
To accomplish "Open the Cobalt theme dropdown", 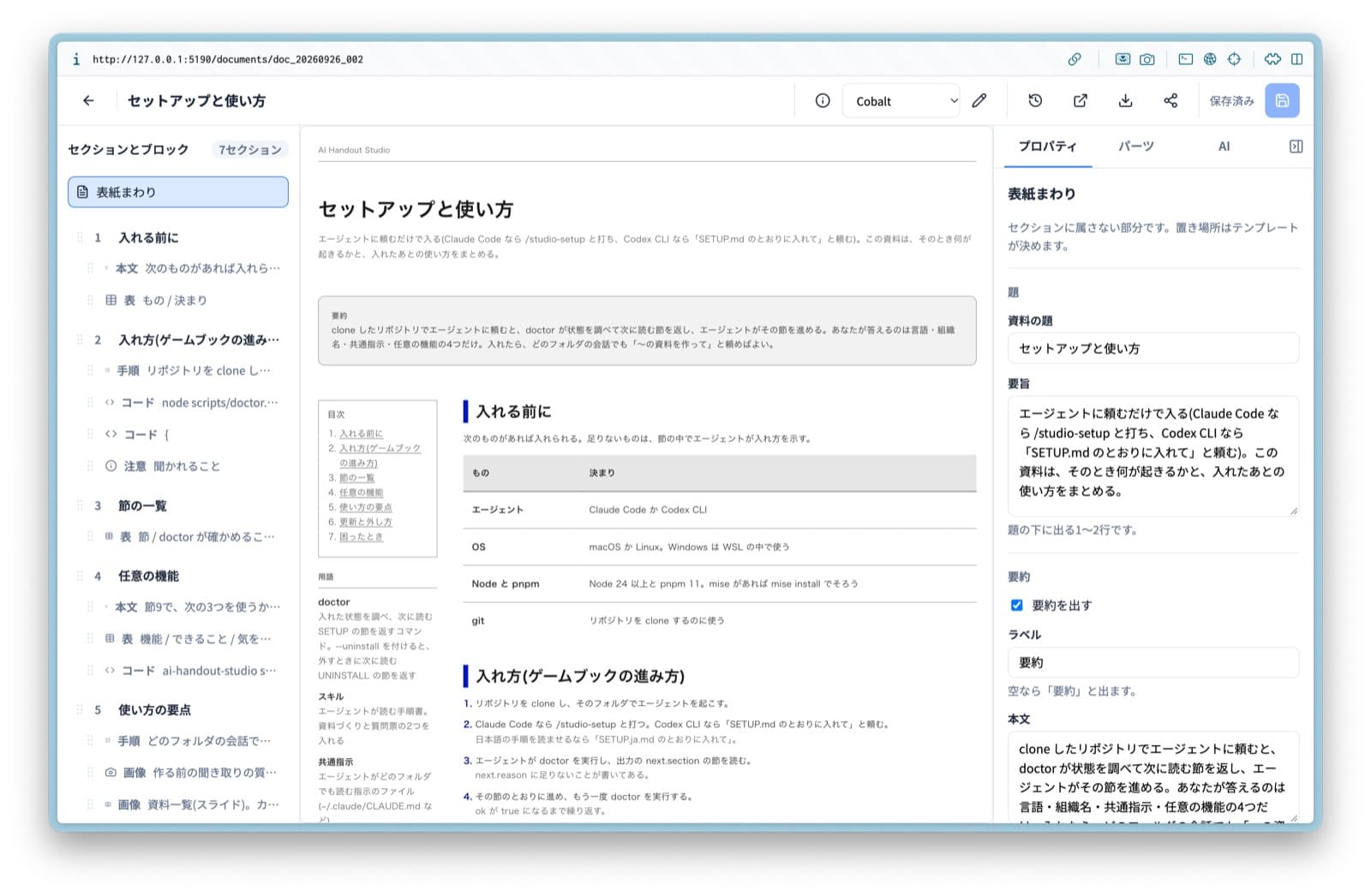I will (902, 101).
